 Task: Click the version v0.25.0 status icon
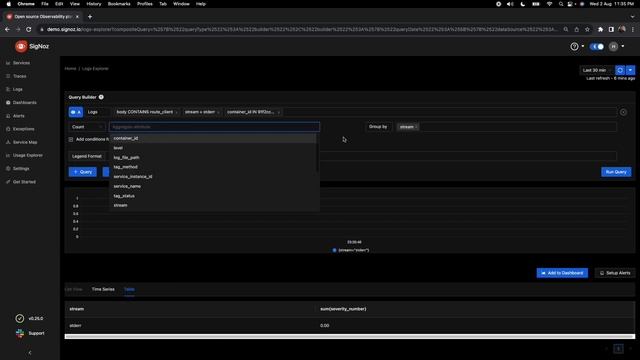tap(20, 318)
